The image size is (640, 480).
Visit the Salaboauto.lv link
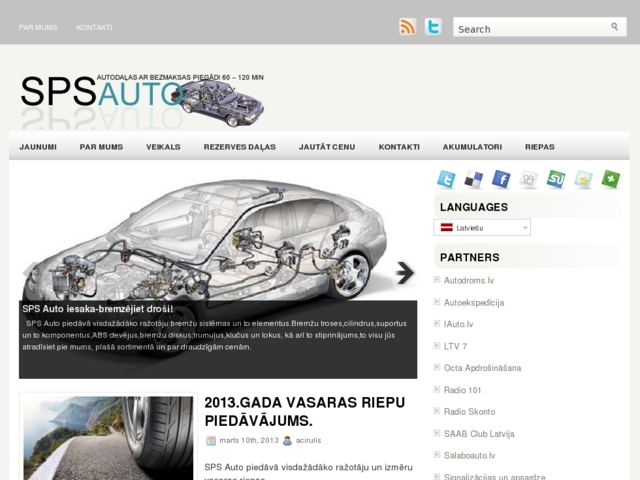[469, 456]
